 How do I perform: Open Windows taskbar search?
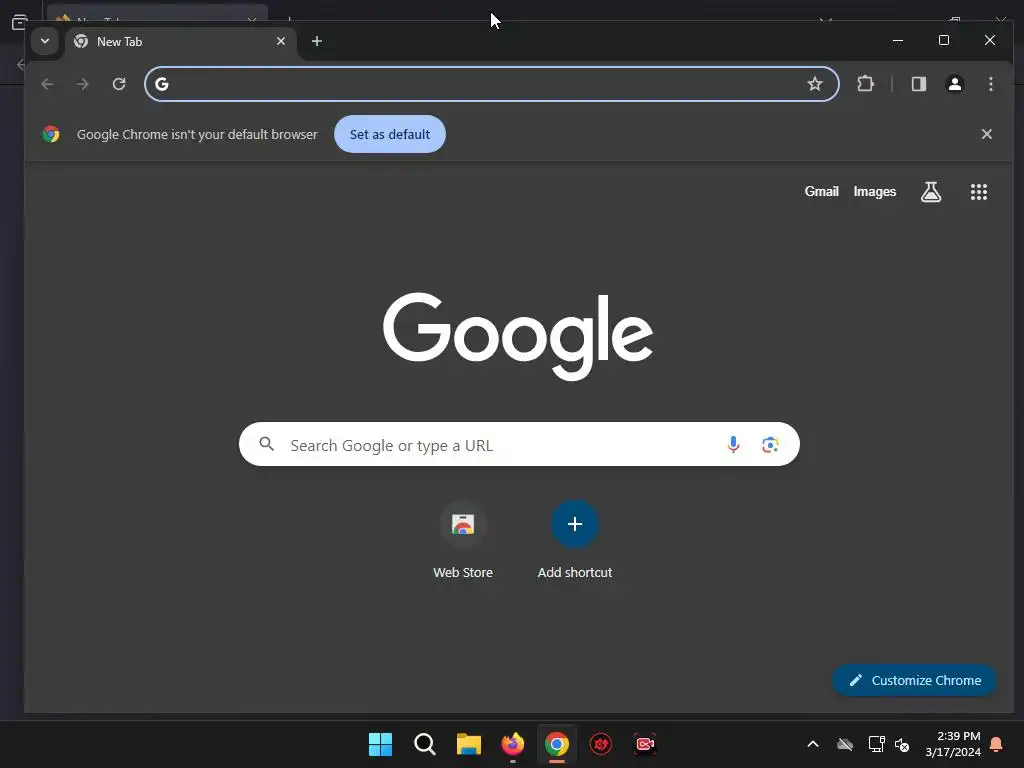(x=424, y=744)
